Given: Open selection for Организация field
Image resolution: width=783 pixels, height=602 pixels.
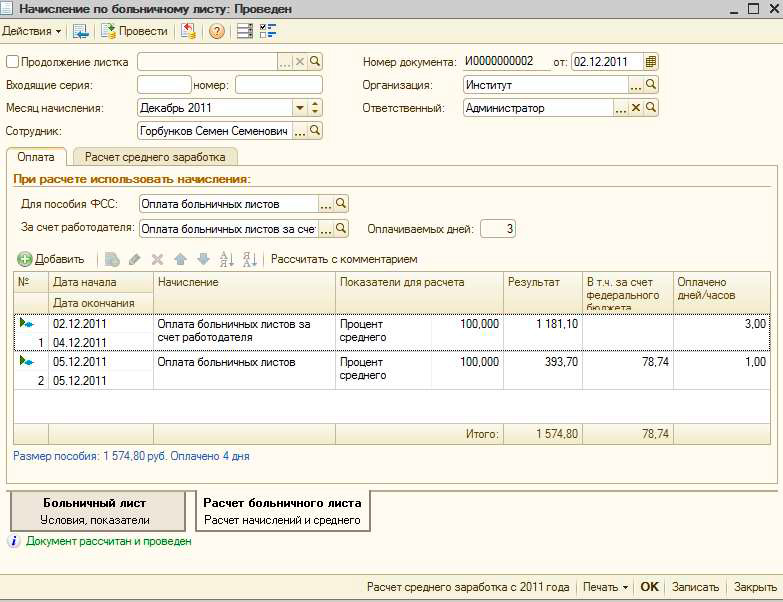Looking at the screenshot, I should point(635,85).
